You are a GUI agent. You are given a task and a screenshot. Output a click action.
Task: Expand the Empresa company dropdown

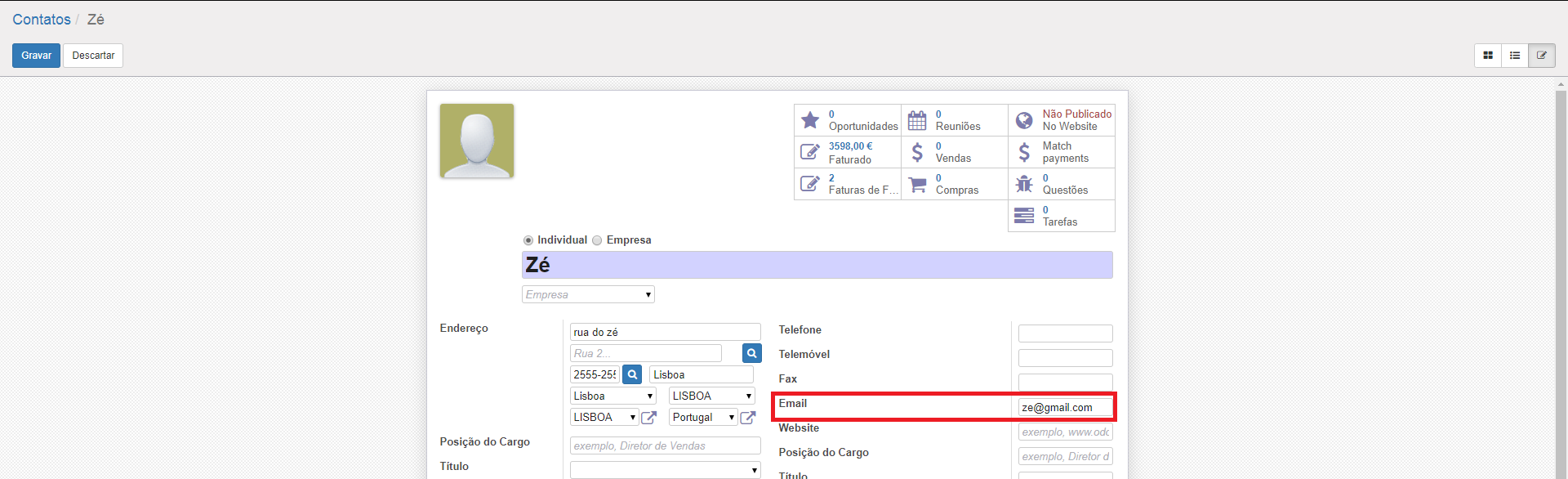click(588, 294)
